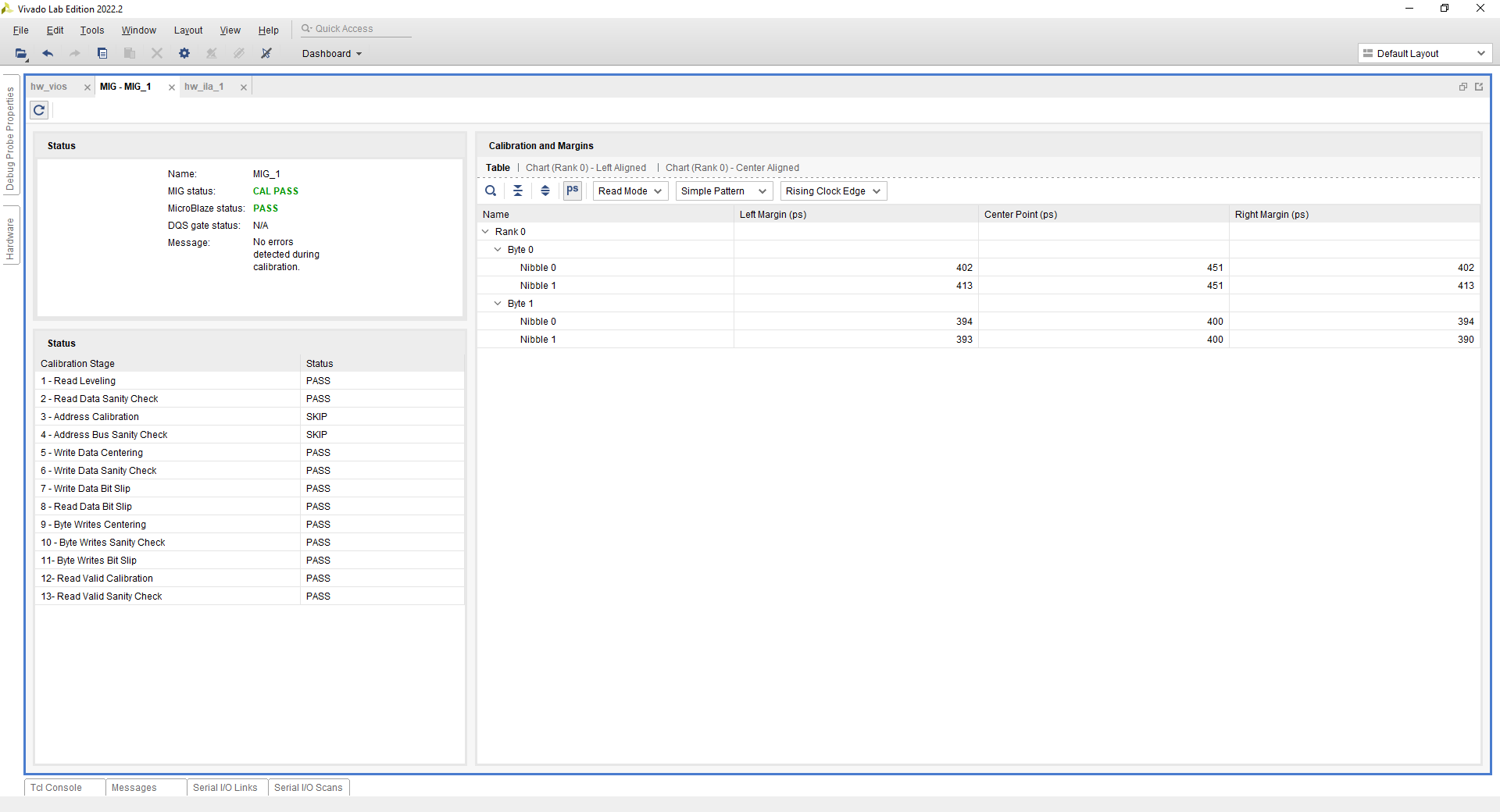
Task: Switch to the hw_ila_1 tab
Action: 205,87
